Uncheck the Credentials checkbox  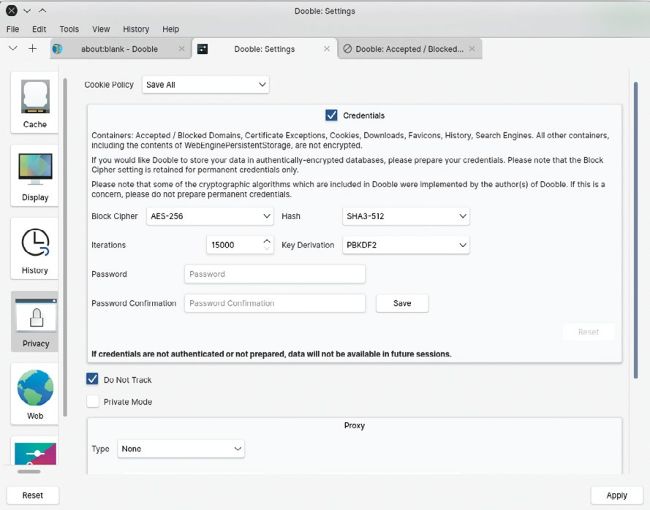(332, 116)
